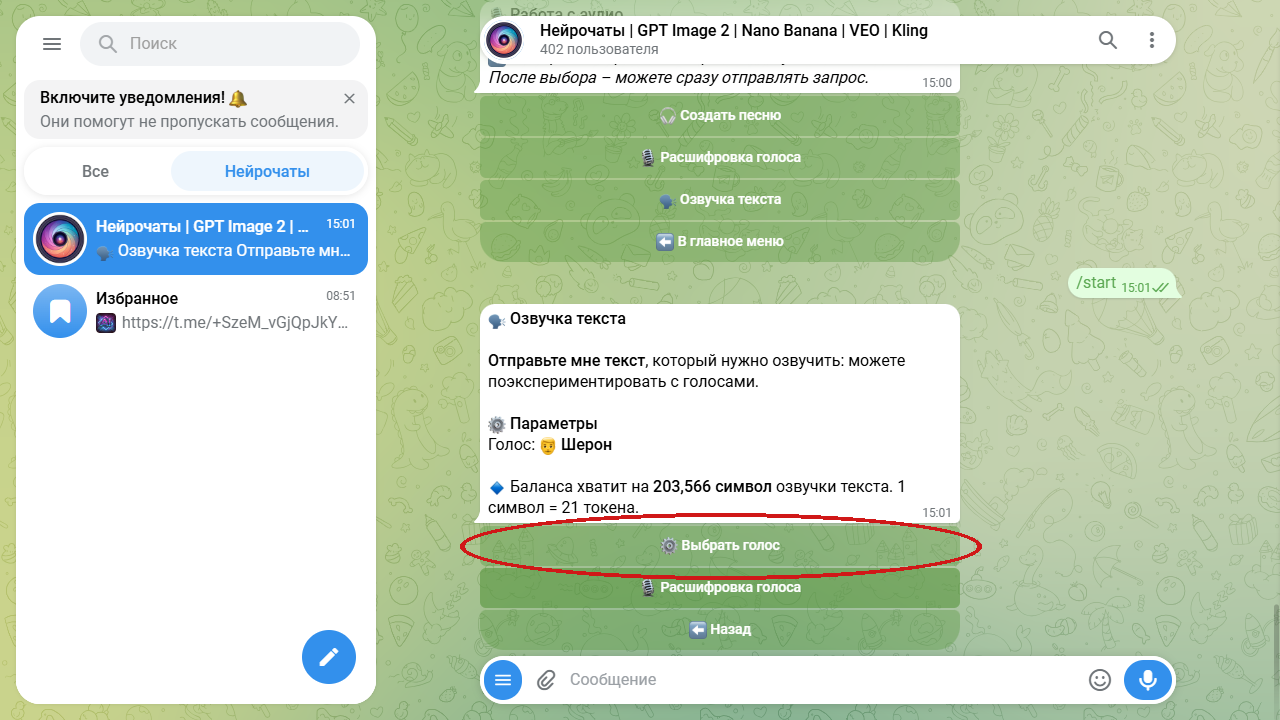Open the emoji picker smiley icon
Viewport: 1280px width, 720px height.
(x=1100, y=680)
